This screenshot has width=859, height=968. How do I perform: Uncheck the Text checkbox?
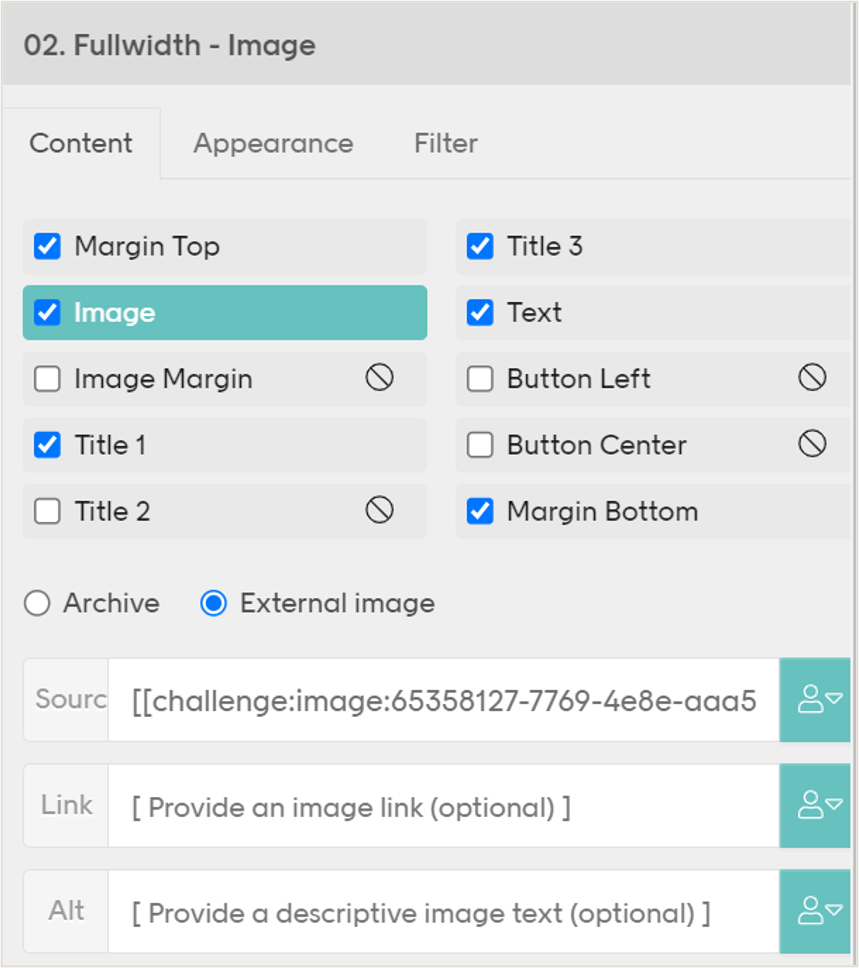479,312
